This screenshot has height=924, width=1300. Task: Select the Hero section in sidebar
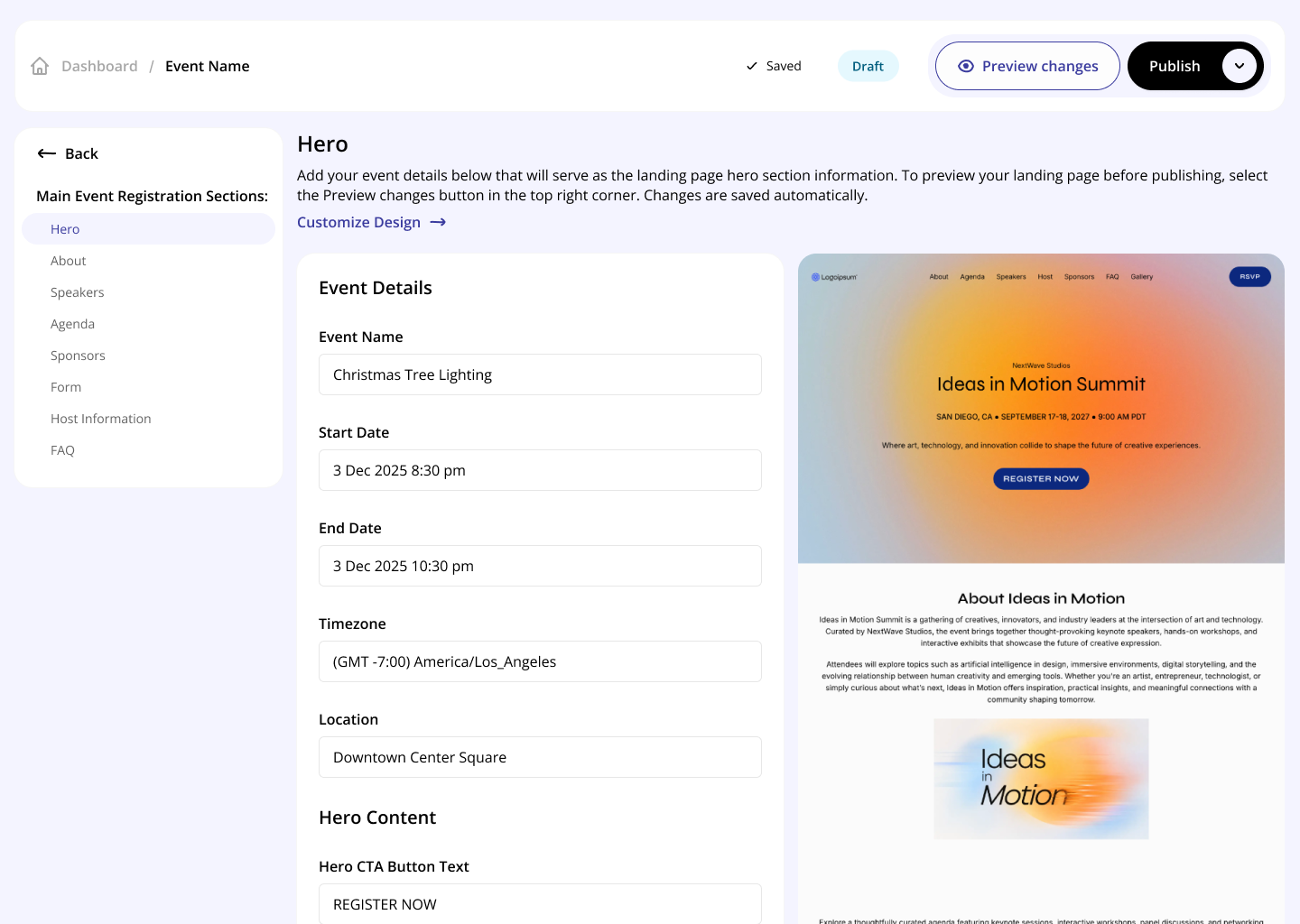click(148, 229)
